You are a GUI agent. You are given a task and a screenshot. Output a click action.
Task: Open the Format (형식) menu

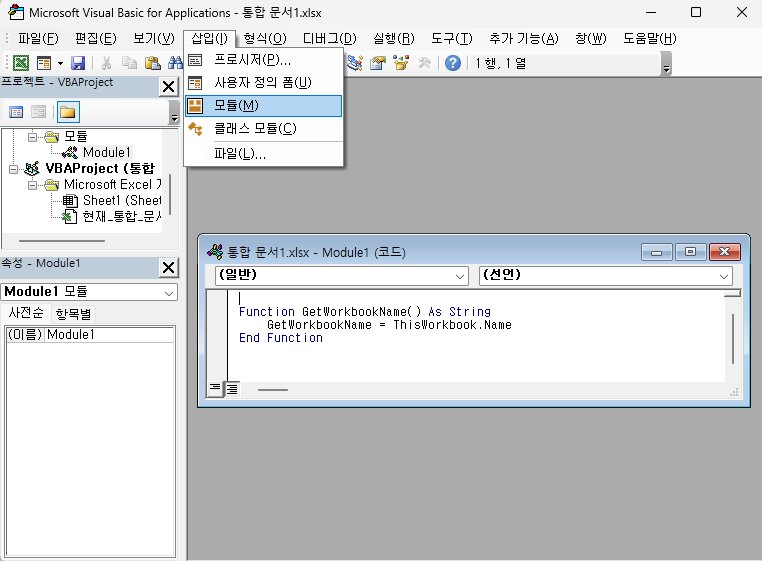click(x=265, y=38)
